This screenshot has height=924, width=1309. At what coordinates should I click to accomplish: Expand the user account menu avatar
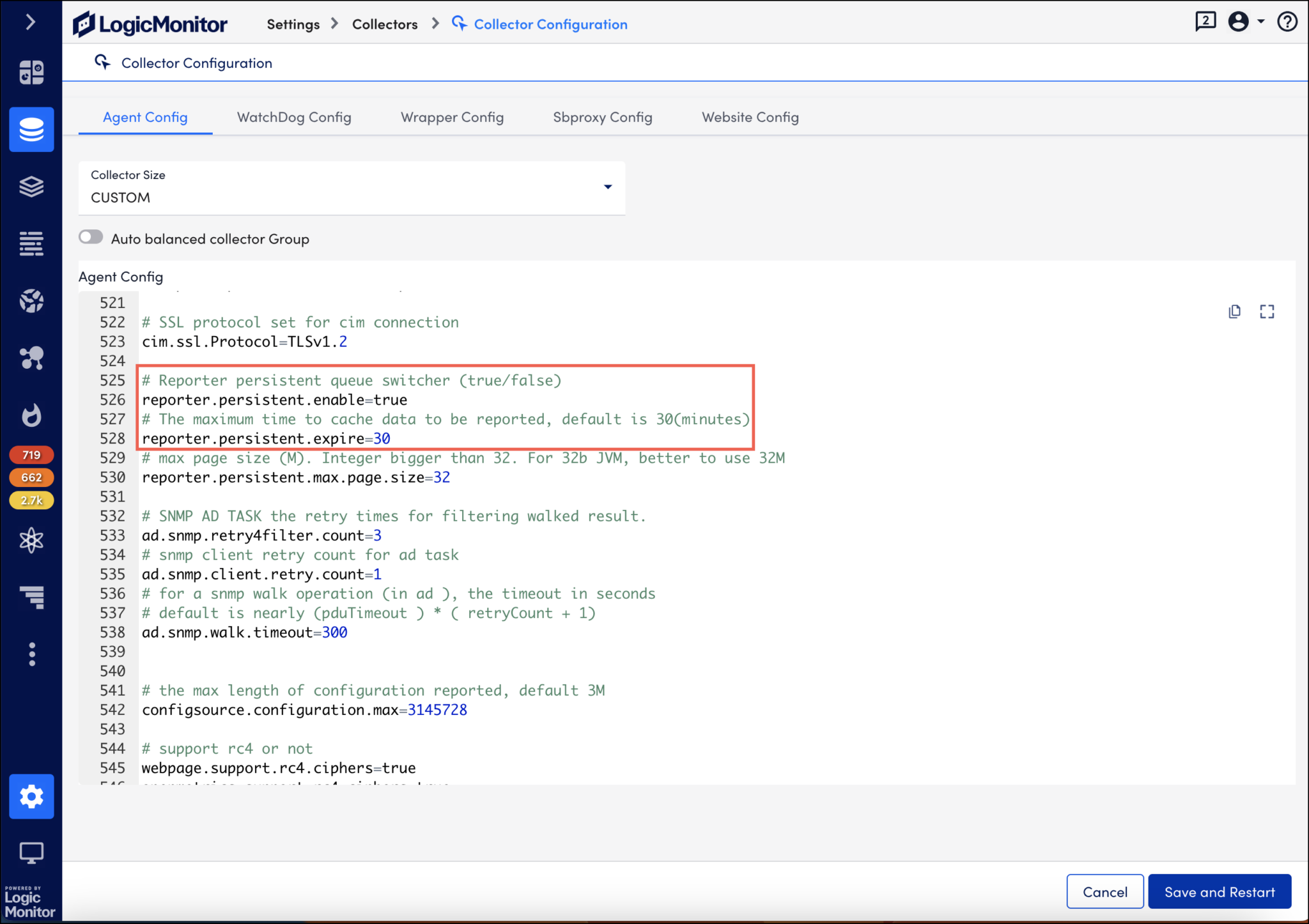1239,21
